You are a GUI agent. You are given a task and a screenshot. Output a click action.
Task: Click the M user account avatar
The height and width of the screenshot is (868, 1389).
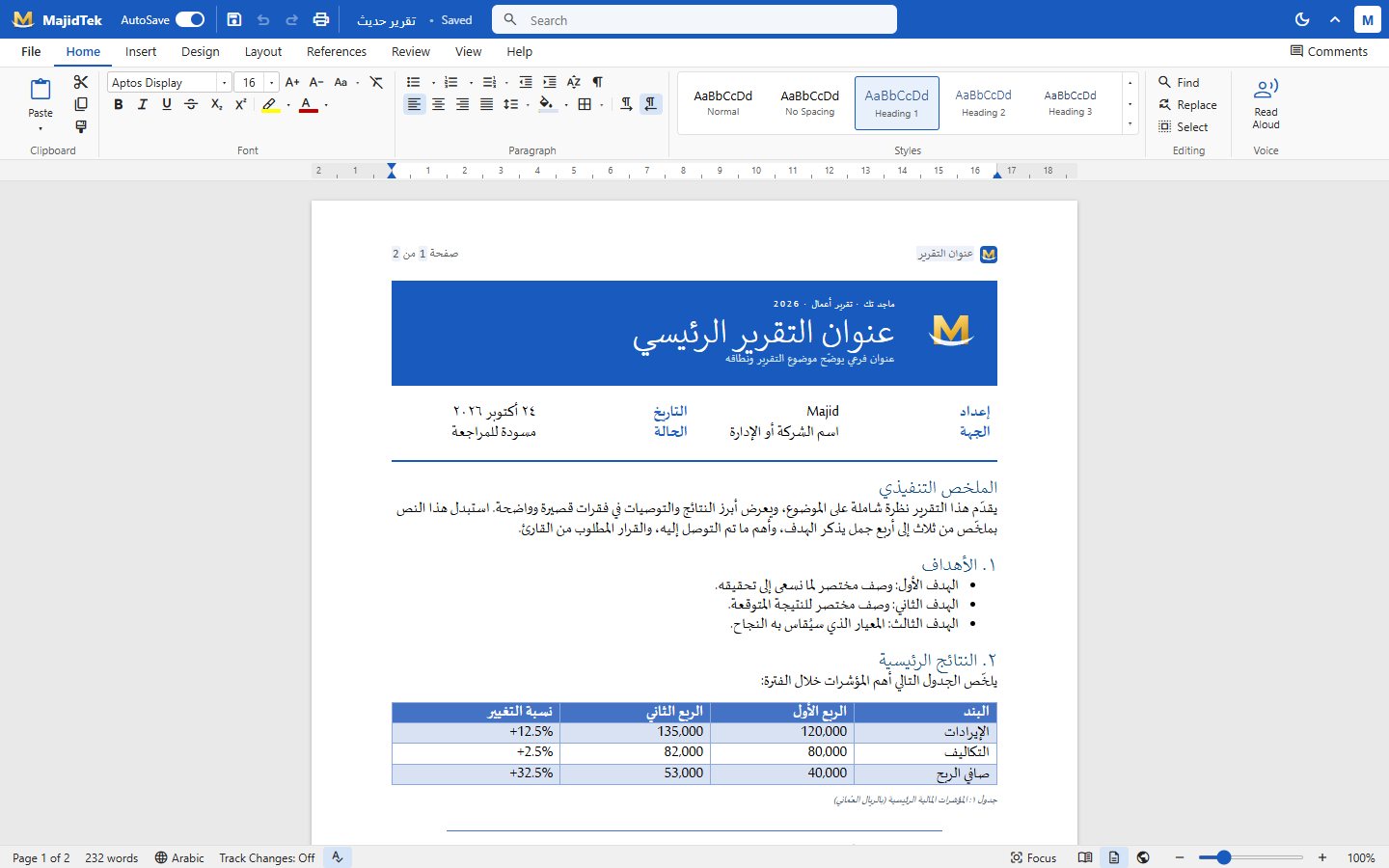[1367, 19]
